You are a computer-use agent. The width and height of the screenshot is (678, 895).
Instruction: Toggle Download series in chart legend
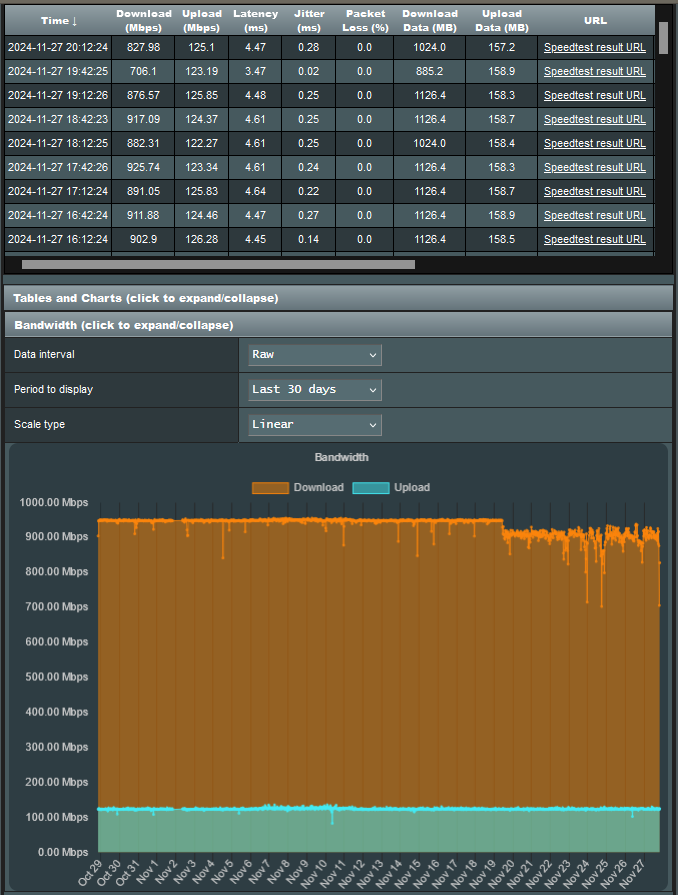[318, 488]
